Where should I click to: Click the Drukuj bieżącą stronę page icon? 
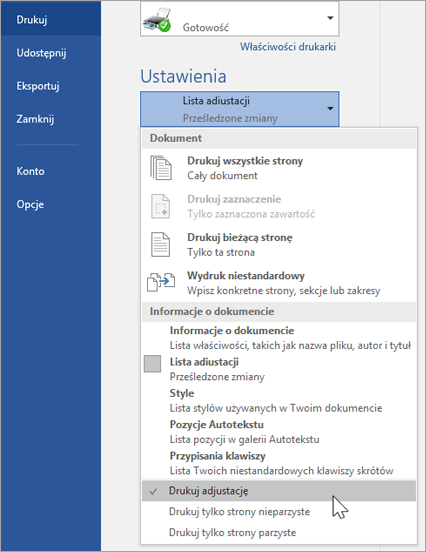tap(161, 245)
